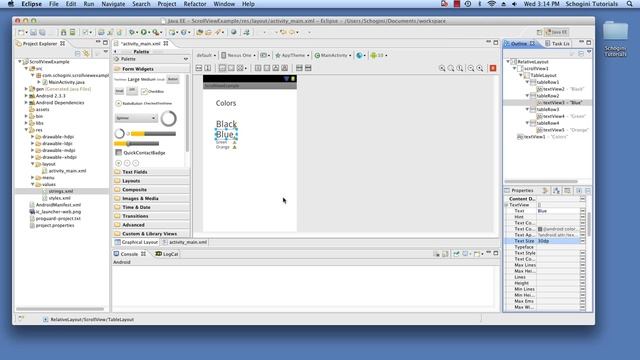This screenshot has width=640, height=360.
Task: Open the Refactor menu
Action: 195,4
